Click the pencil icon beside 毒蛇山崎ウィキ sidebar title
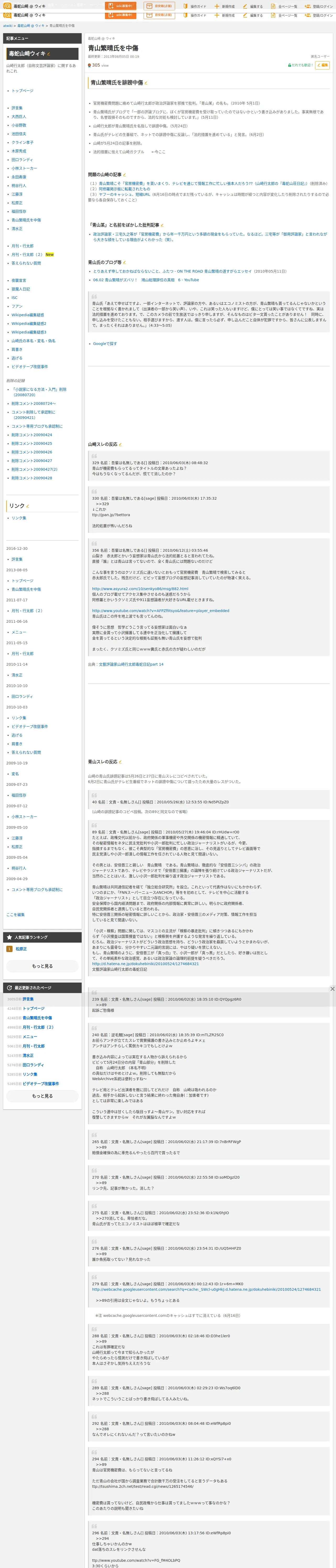The width and height of the screenshot is (336, 1568). click(49, 54)
